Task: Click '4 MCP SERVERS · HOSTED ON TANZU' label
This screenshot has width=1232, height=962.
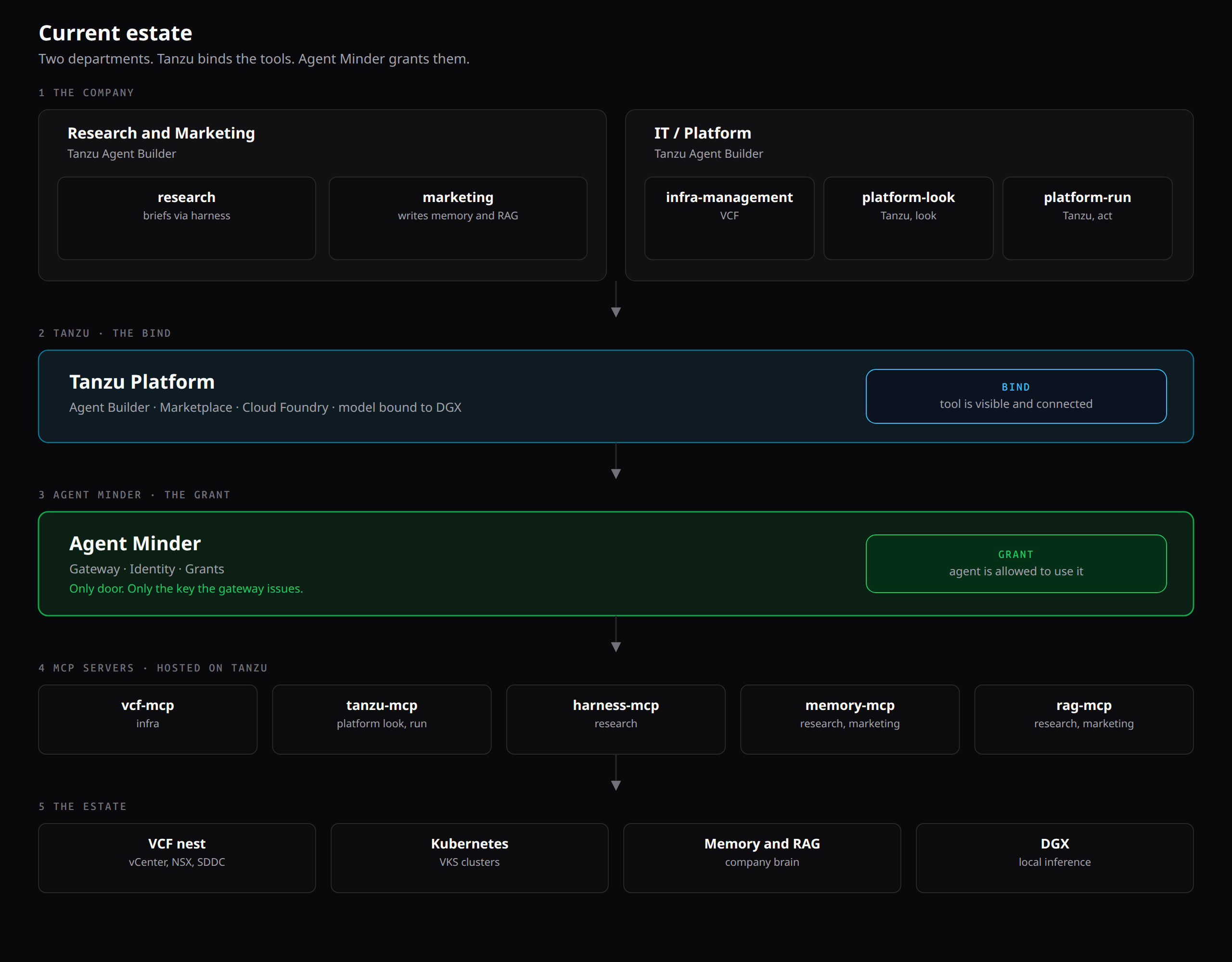Action: point(153,668)
